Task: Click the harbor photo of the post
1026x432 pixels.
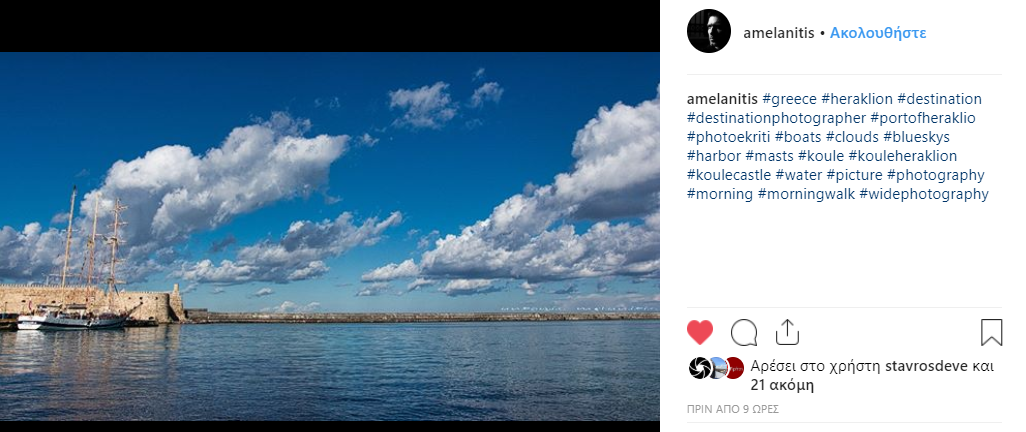Action: pos(330,236)
